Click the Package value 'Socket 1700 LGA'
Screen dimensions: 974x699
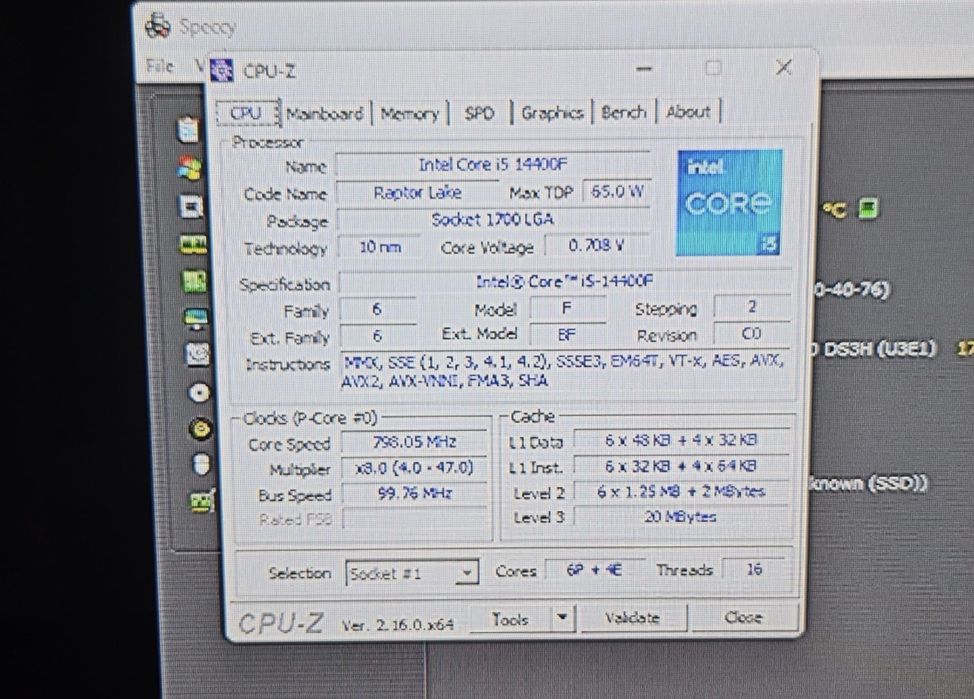point(493,219)
